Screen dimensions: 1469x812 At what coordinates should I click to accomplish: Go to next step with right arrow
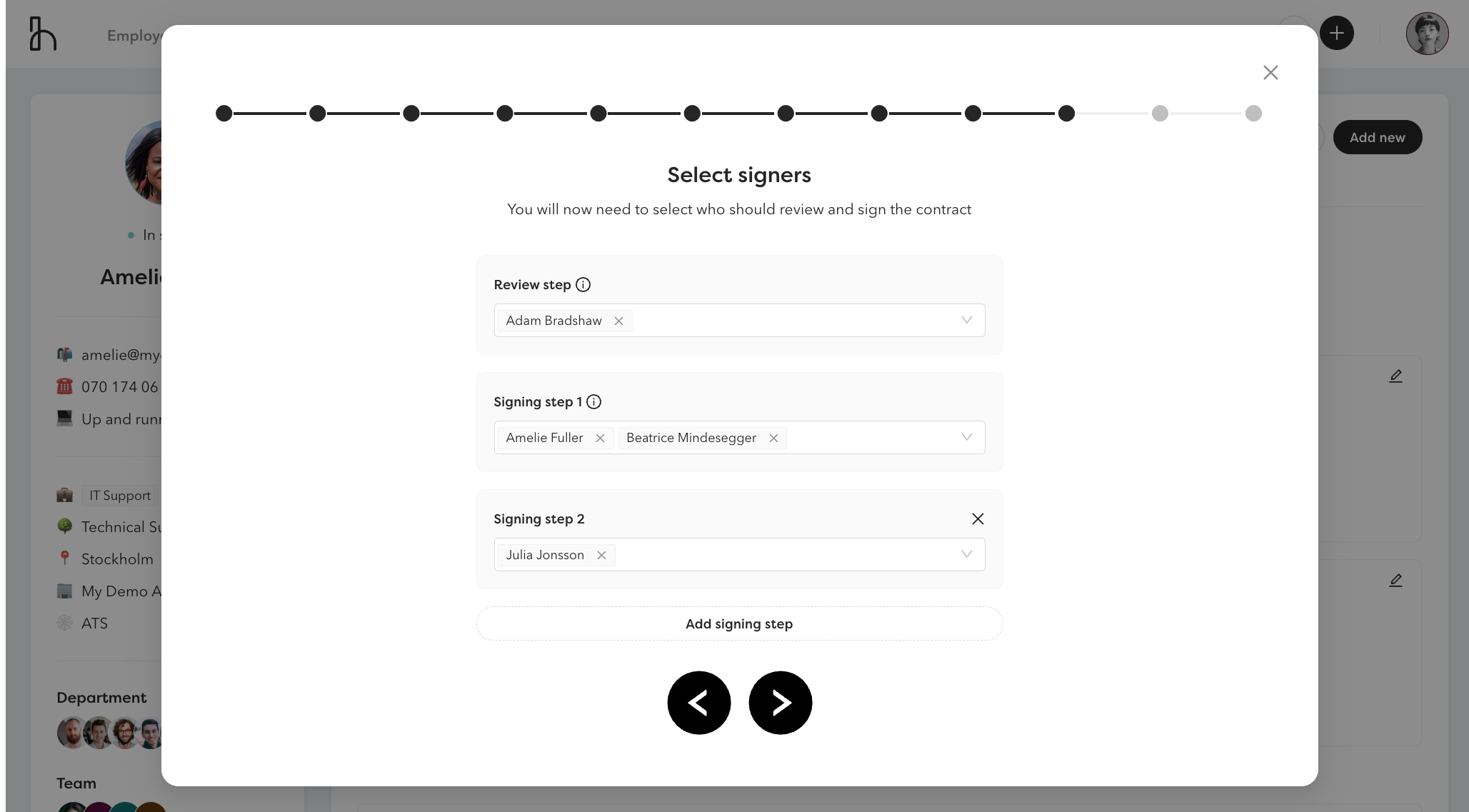780,703
